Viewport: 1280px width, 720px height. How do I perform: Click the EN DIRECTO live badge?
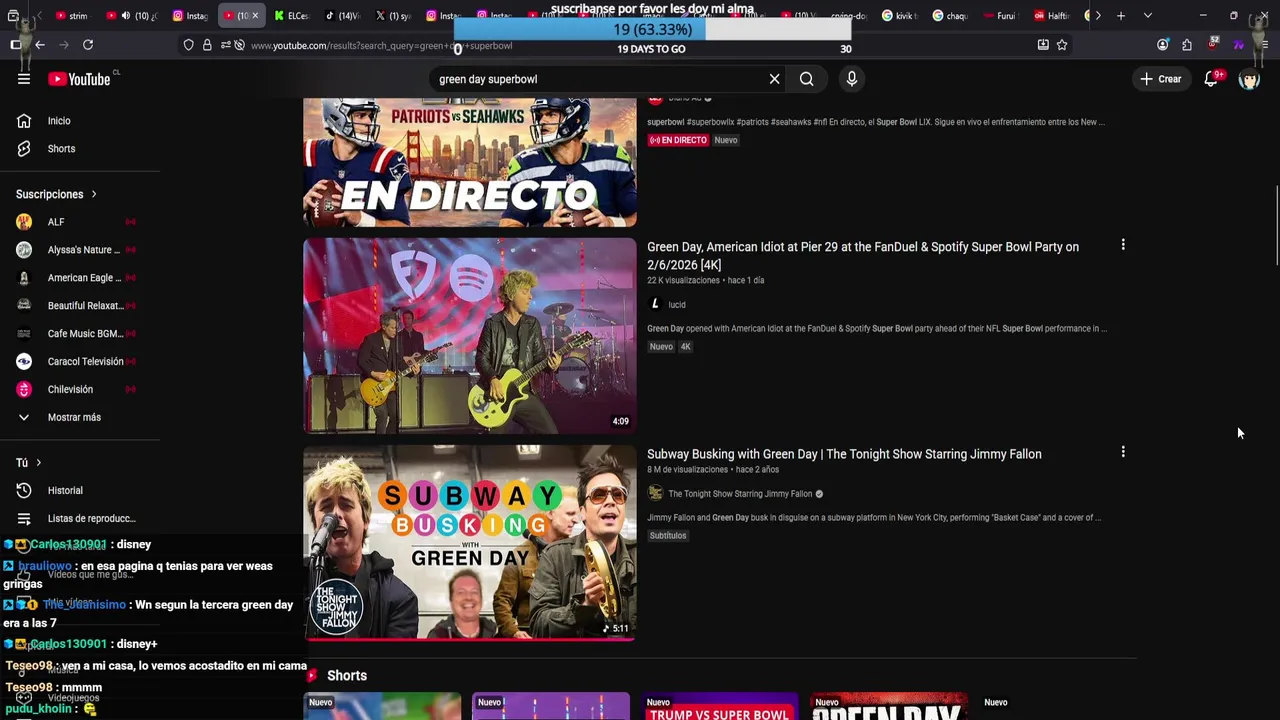[x=678, y=140]
